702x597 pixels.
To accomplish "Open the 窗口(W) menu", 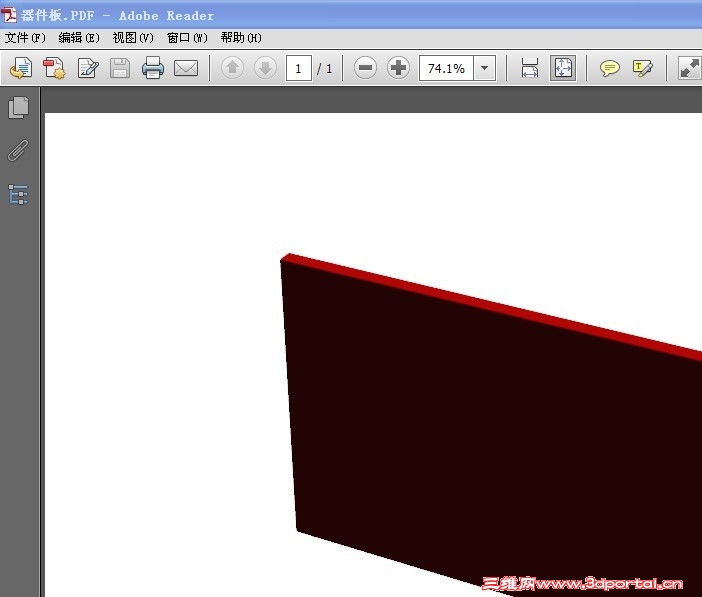I will pyautogui.click(x=187, y=38).
